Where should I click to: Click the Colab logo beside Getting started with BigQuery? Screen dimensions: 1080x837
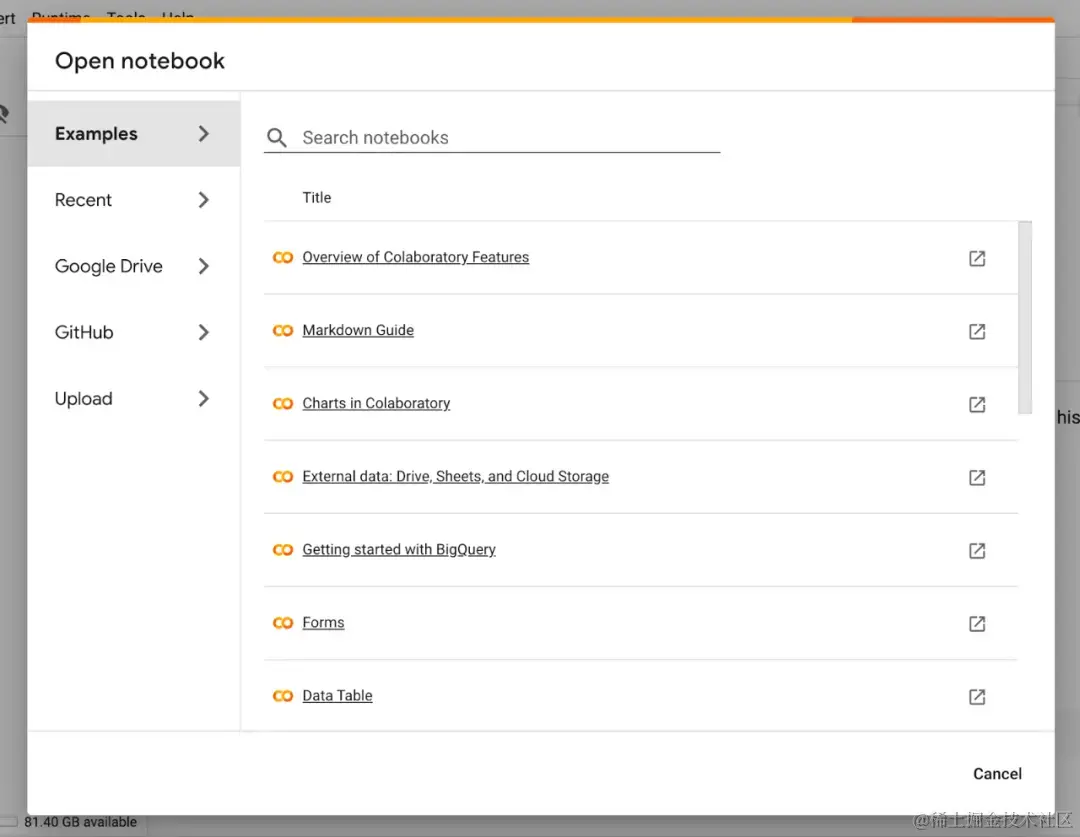click(283, 550)
